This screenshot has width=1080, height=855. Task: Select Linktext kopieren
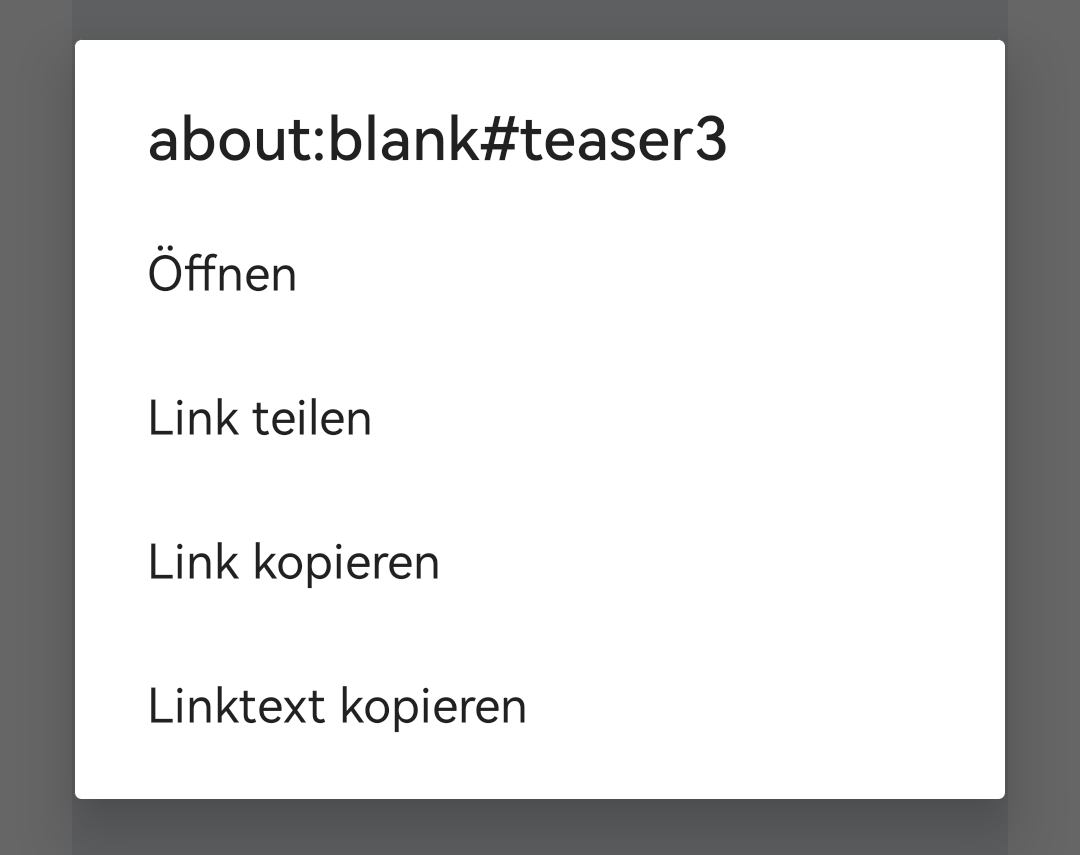(x=337, y=706)
